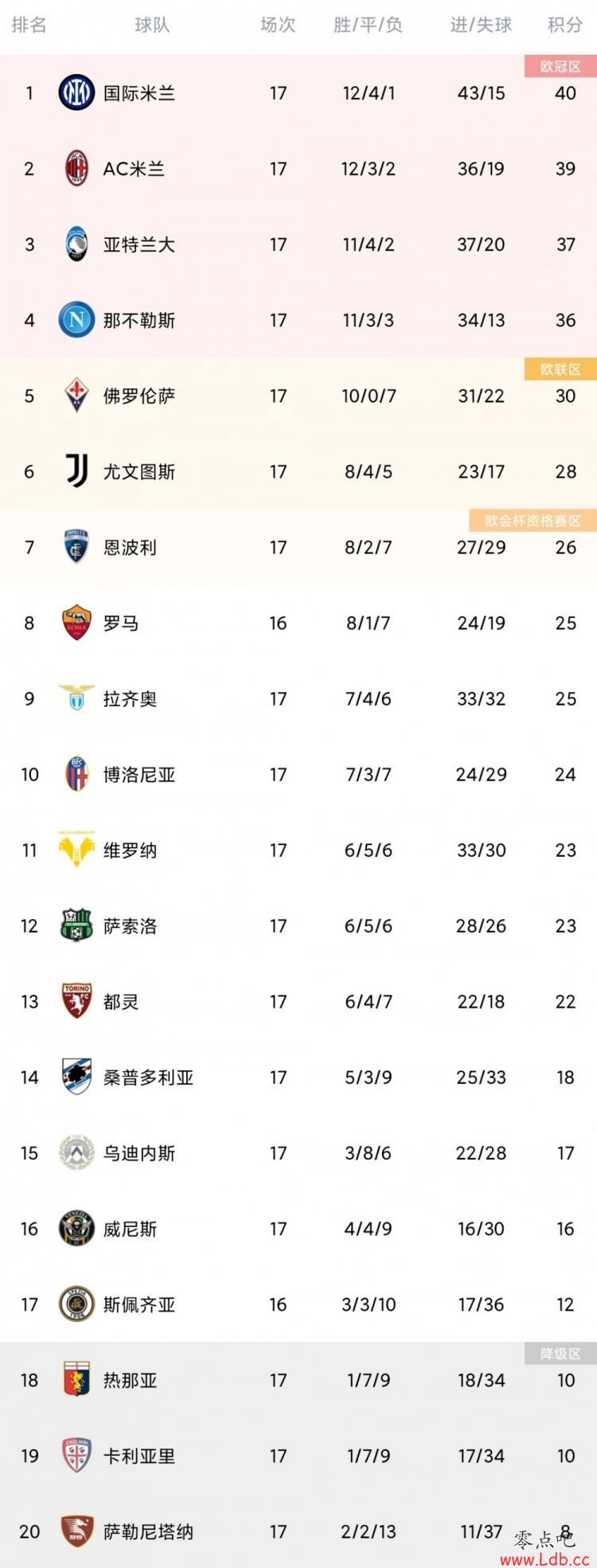Open the Napoli (那不勒斯) N logo
The width and height of the screenshot is (597, 1568).
(x=77, y=320)
